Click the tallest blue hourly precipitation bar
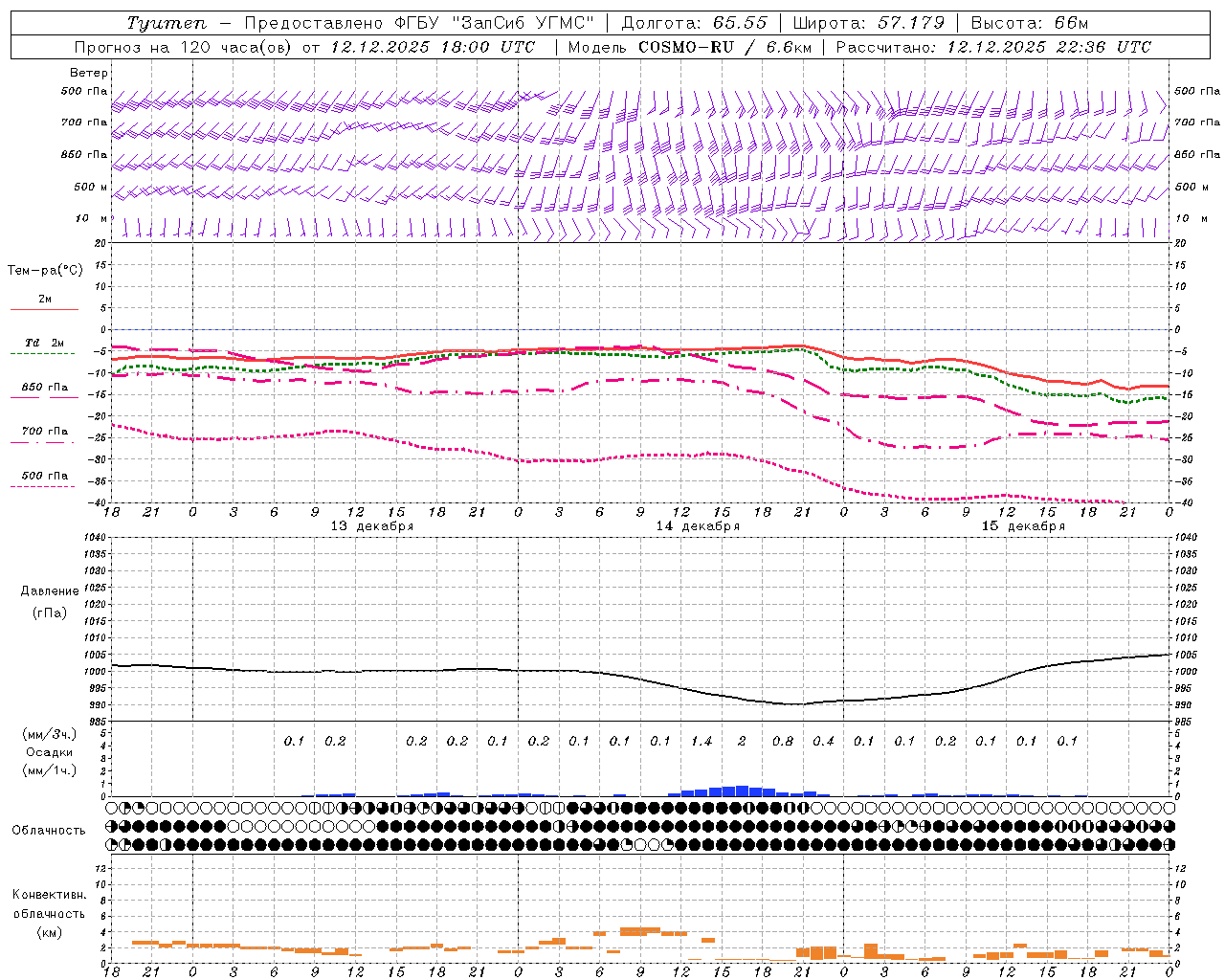Viewport: 1225px width, 980px height. point(742,791)
